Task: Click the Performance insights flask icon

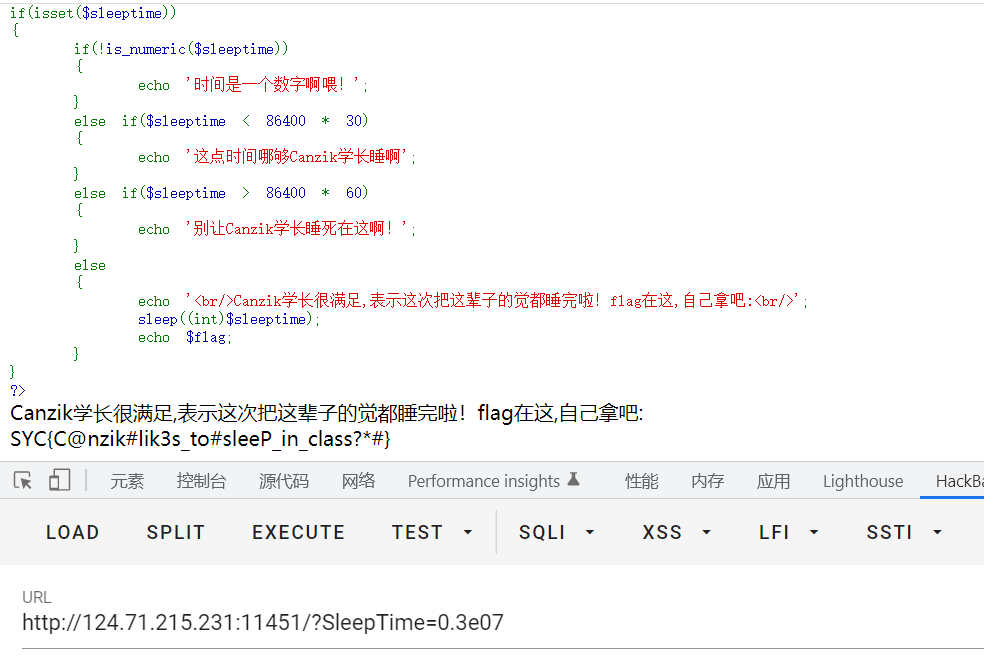Action: tap(574, 480)
